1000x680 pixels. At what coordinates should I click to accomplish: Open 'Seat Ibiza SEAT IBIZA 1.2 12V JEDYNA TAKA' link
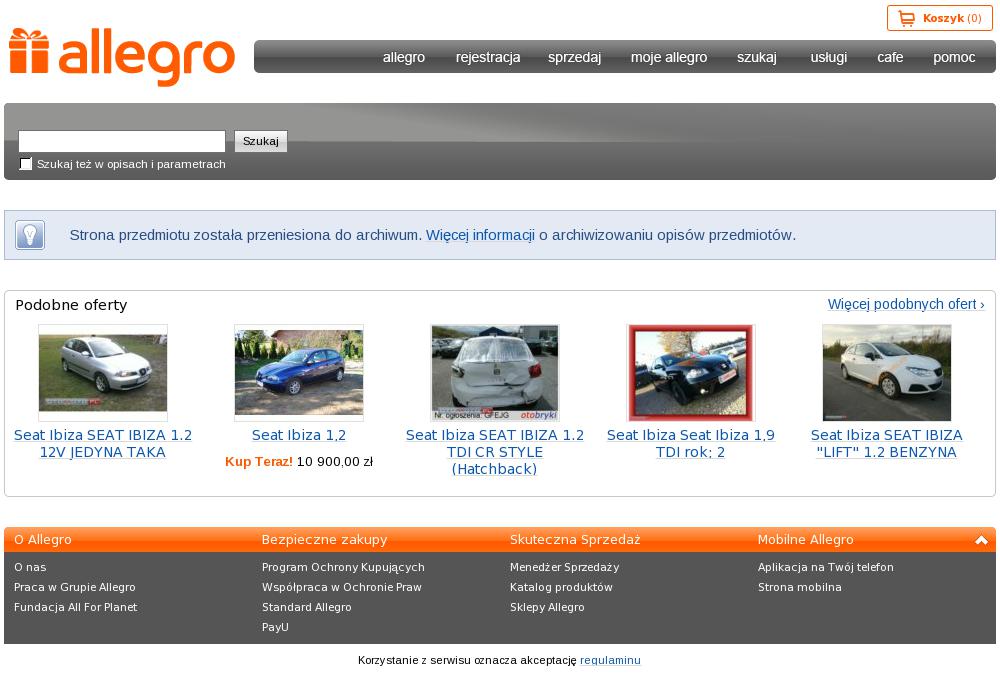(103, 443)
